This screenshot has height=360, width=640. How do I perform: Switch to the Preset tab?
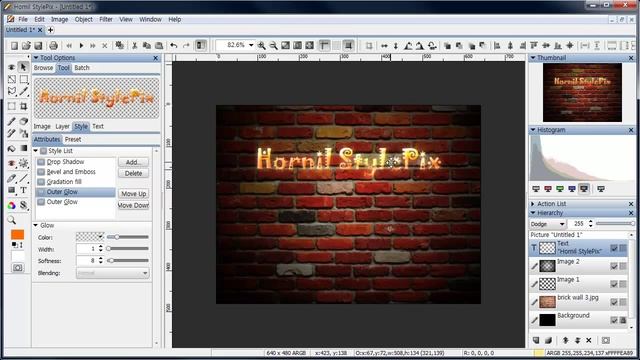73,139
